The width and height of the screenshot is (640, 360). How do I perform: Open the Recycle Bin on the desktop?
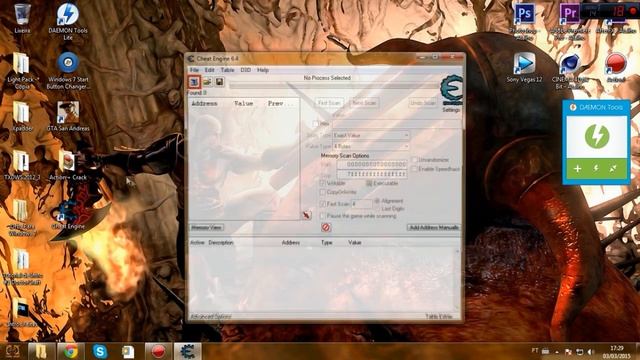[x=22, y=18]
